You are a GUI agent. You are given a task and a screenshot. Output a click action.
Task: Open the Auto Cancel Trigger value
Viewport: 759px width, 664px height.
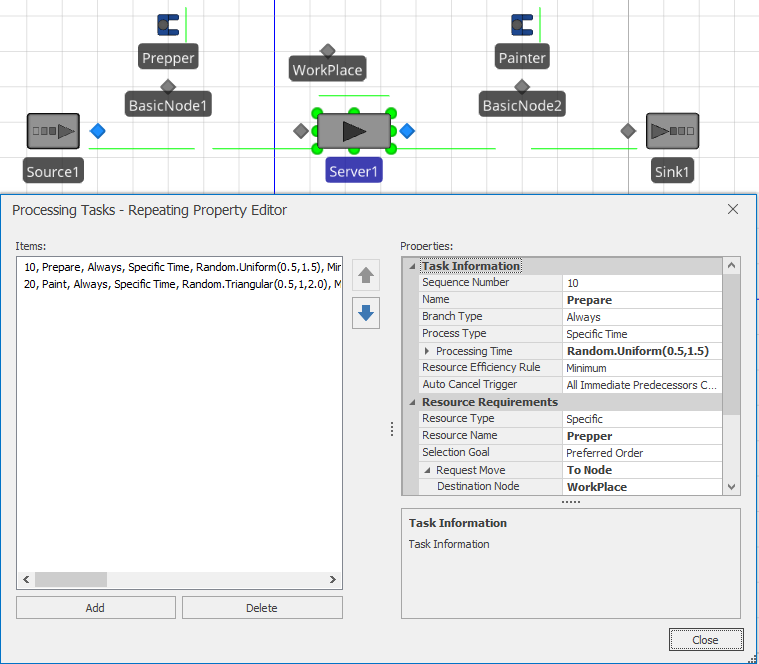pyautogui.click(x=642, y=385)
